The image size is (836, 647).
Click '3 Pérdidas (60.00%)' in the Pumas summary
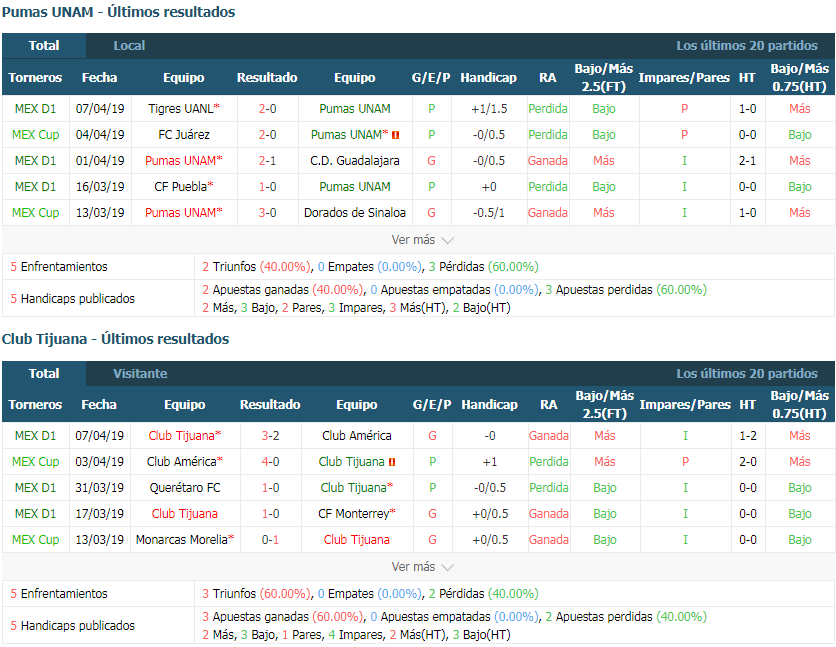click(x=484, y=267)
